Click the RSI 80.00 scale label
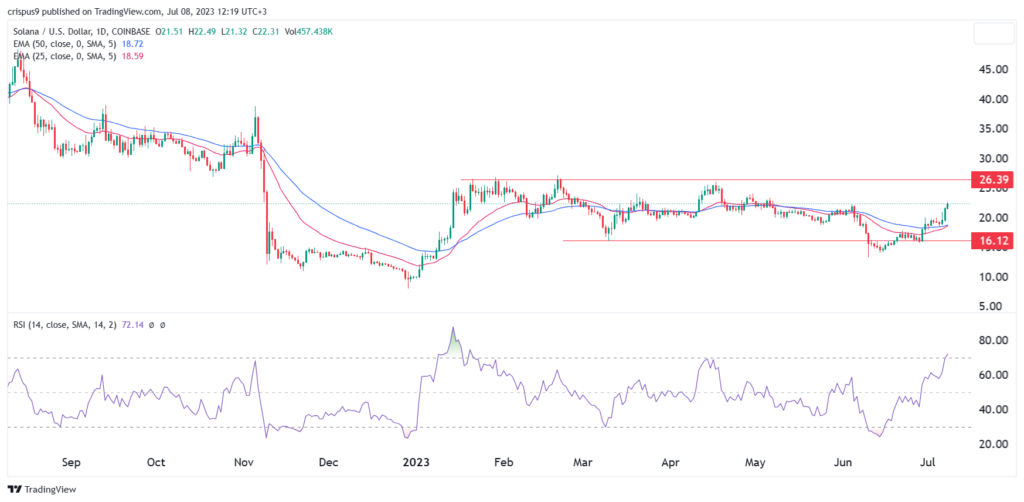The width and height of the screenshot is (1024, 502). [991, 341]
